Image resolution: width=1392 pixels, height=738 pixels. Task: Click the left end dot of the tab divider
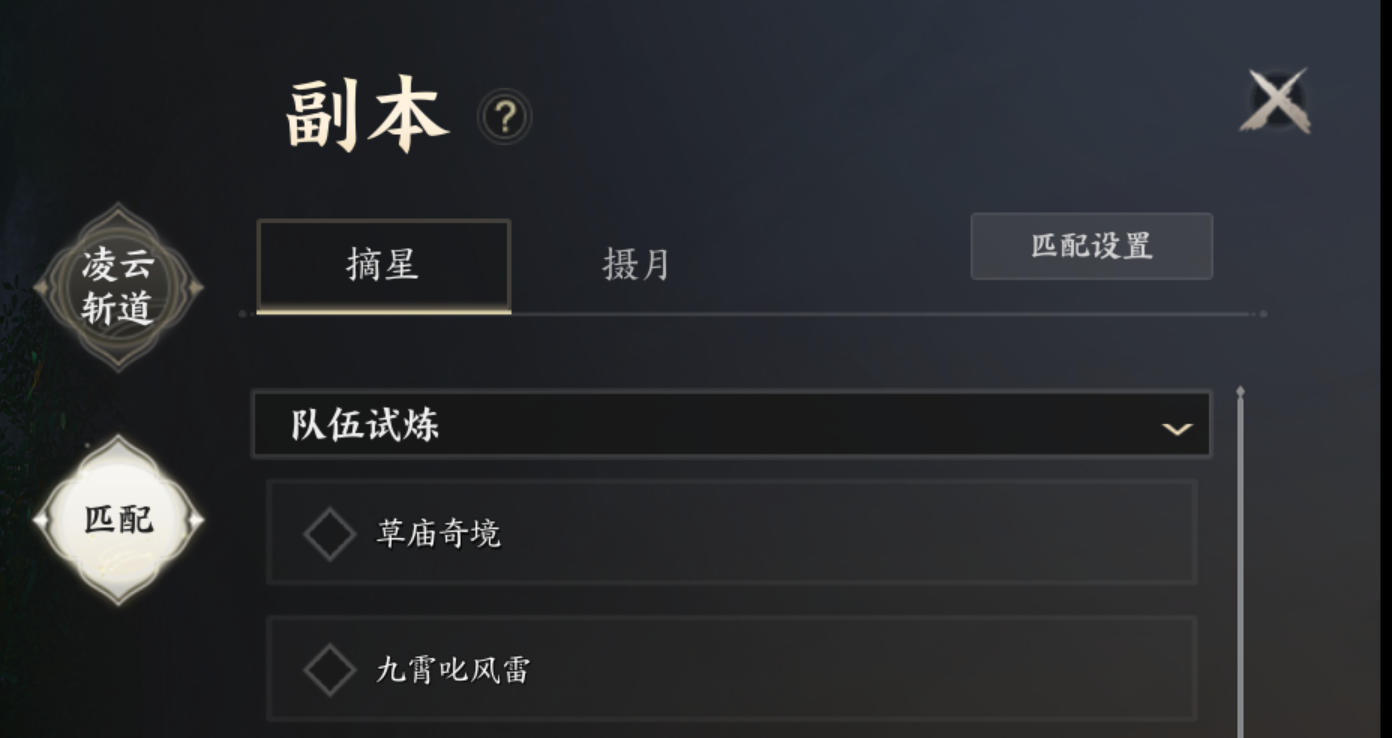(x=243, y=314)
